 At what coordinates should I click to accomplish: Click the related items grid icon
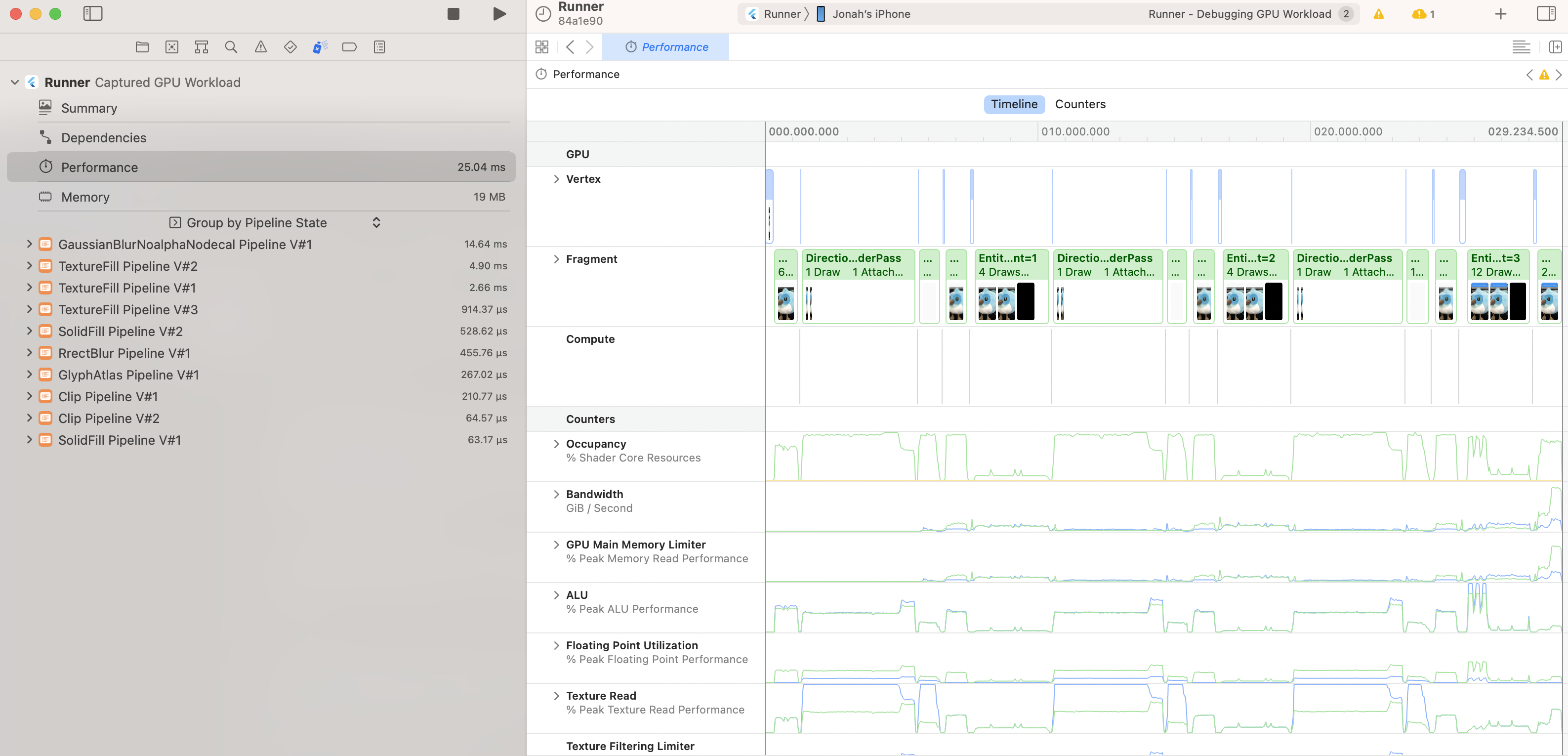tap(541, 47)
